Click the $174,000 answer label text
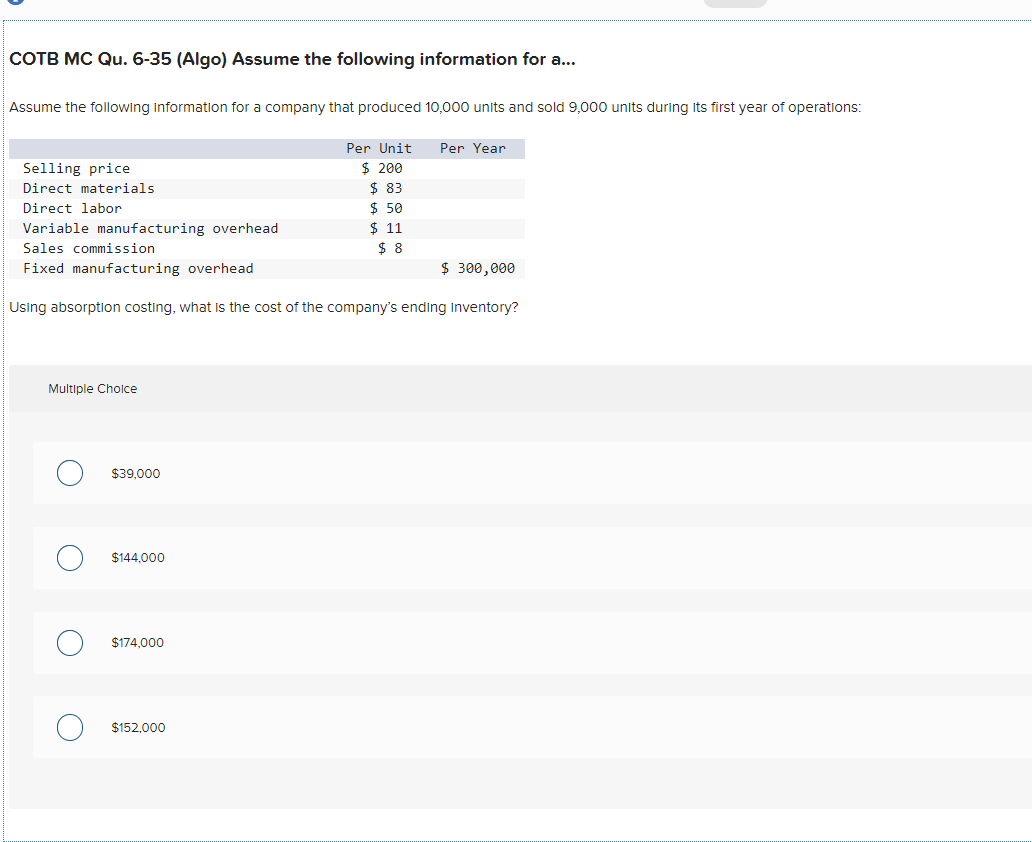 coord(136,642)
